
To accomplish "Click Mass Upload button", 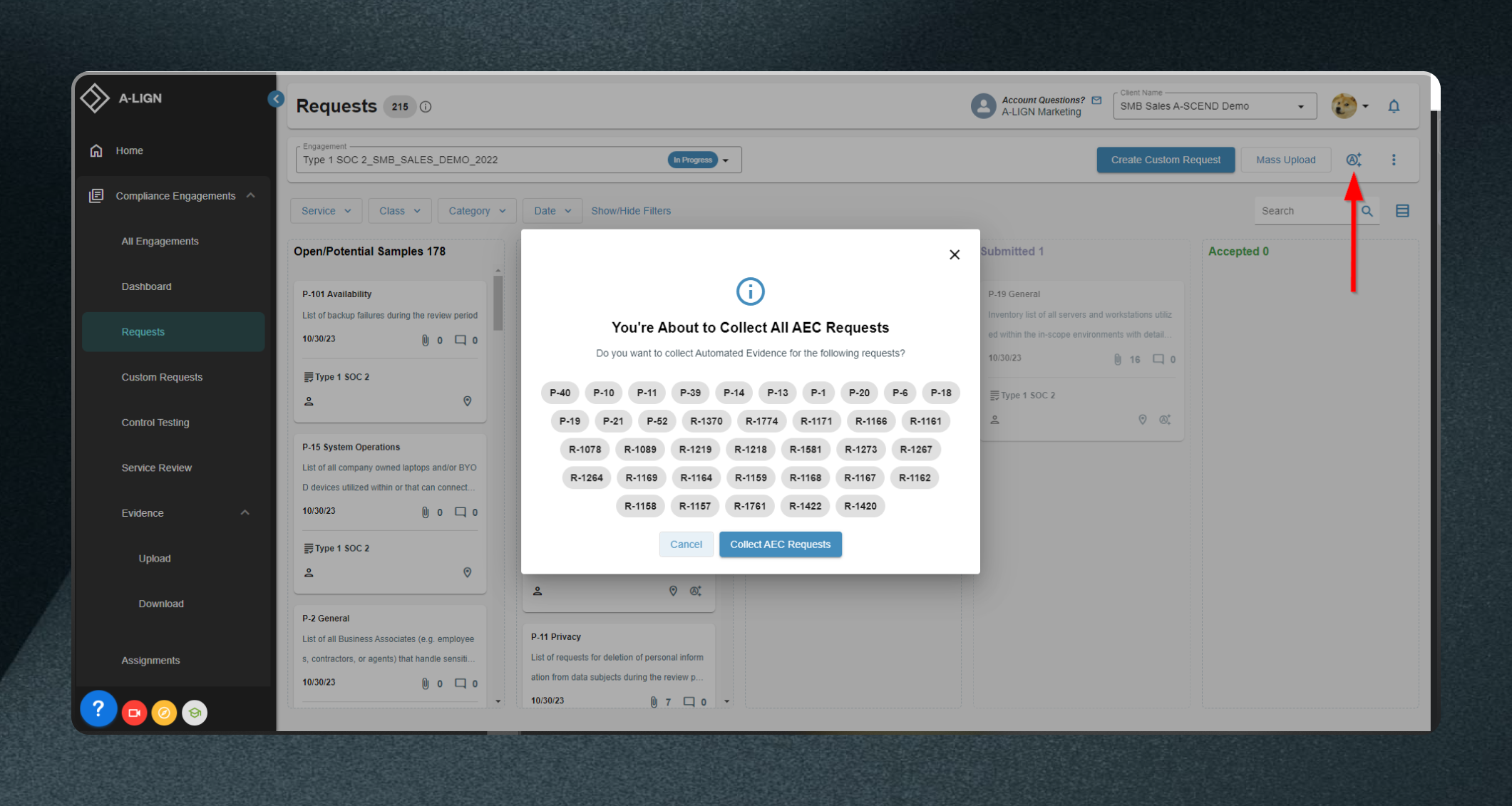I will [1285, 160].
